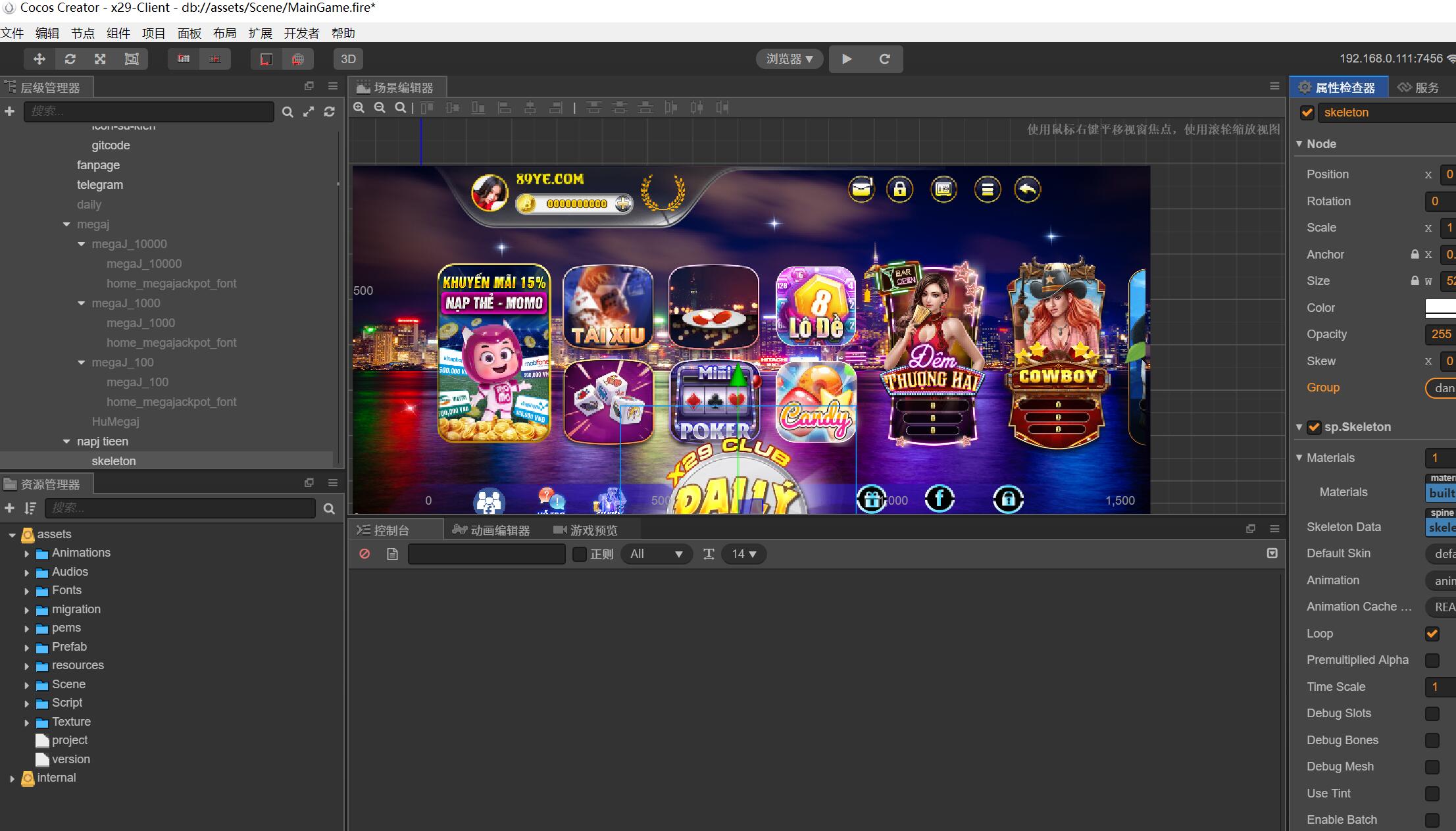Viewport: 1456px width, 831px height.
Task: Open the hierarchy panel menu
Action: point(333,86)
